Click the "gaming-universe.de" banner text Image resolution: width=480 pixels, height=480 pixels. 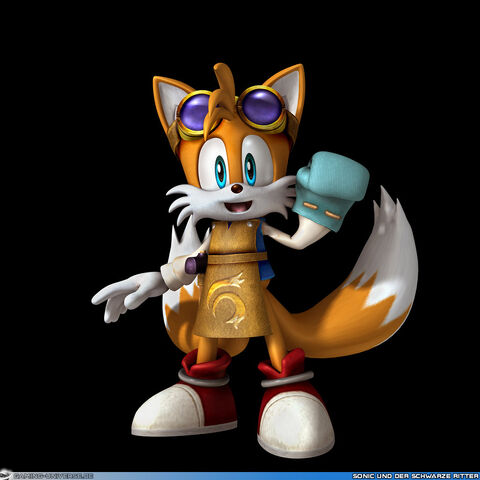tap(53, 476)
